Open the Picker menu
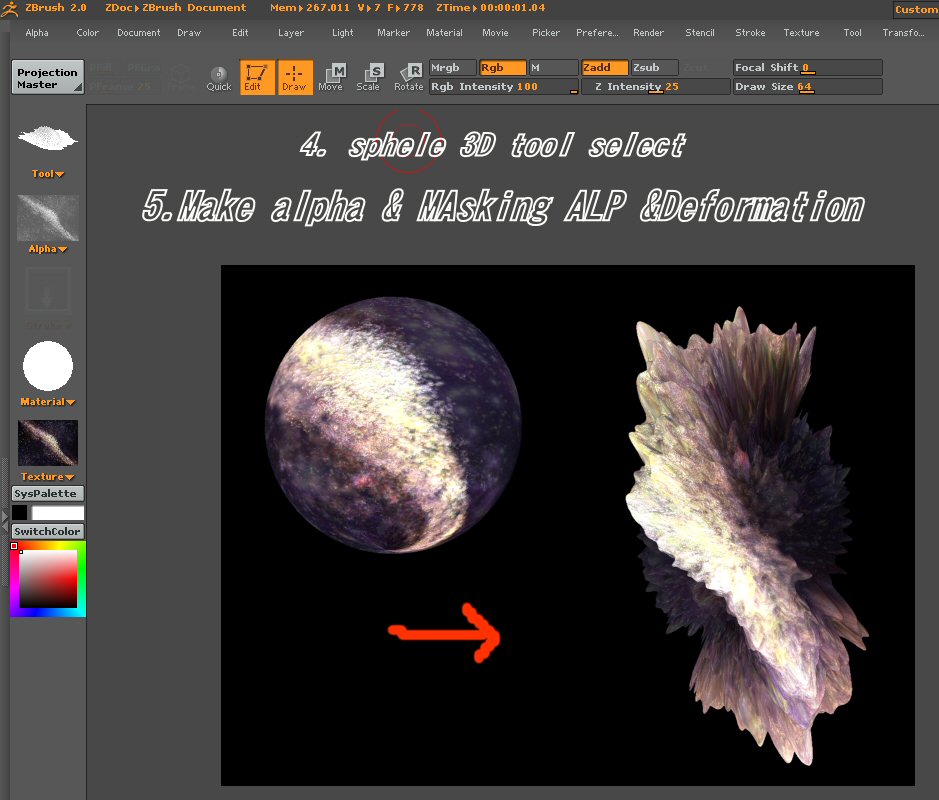The image size is (939, 800). point(546,33)
